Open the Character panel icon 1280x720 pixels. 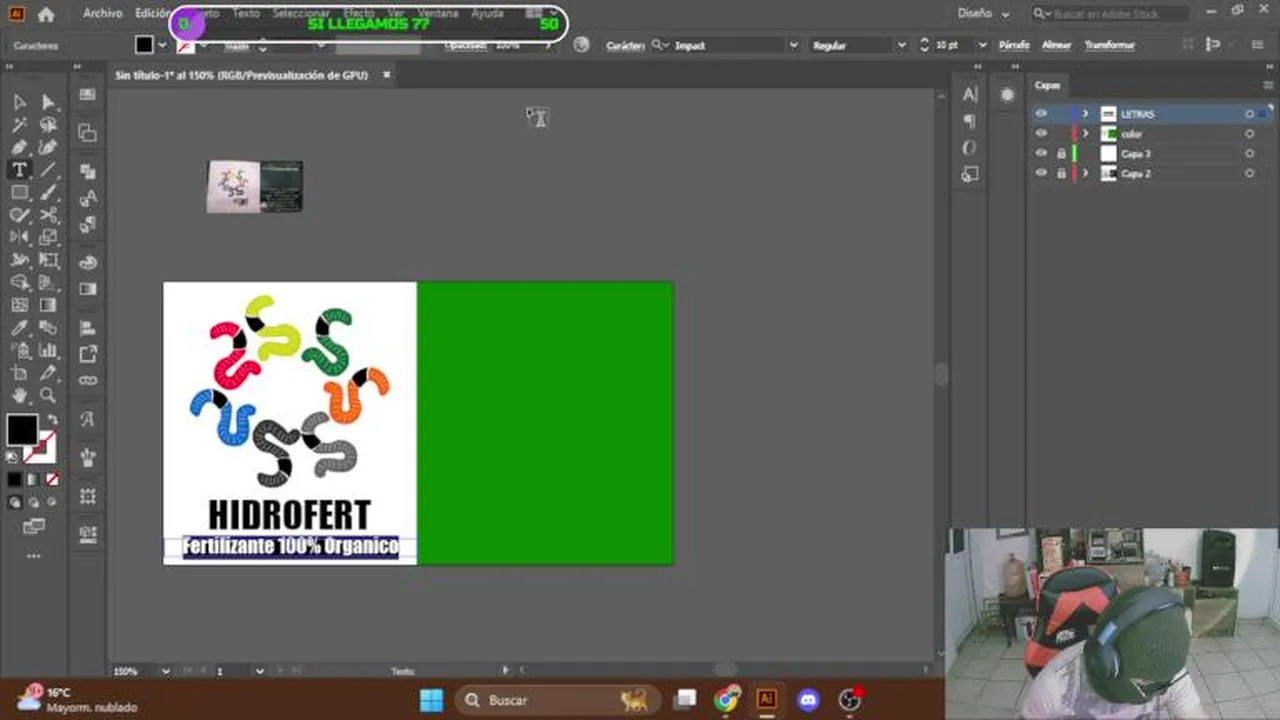pyautogui.click(x=969, y=95)
